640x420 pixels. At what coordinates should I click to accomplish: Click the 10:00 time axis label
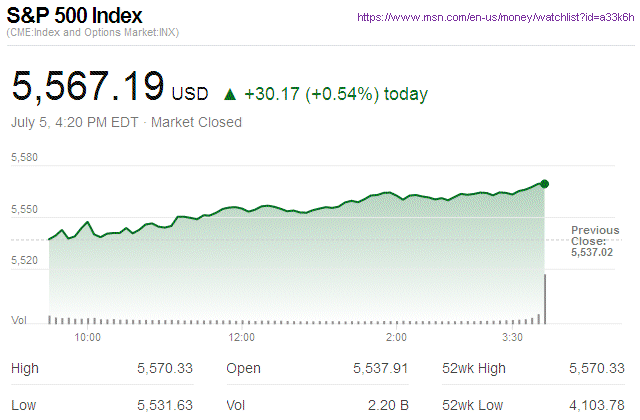coord(88,338)
